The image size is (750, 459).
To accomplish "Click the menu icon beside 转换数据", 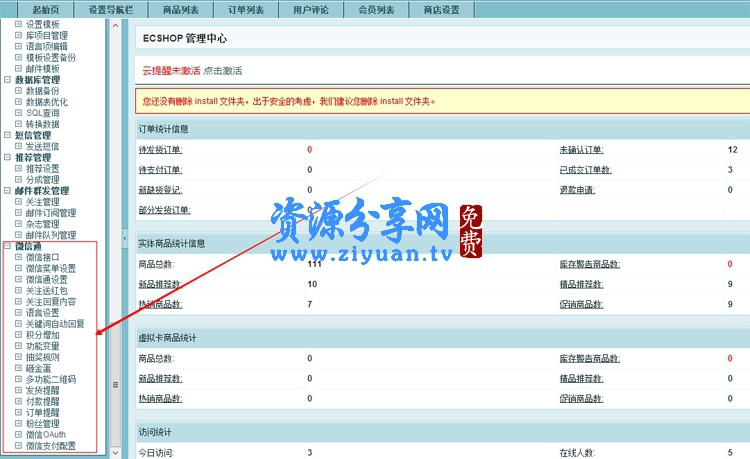I will click(18, 124).
